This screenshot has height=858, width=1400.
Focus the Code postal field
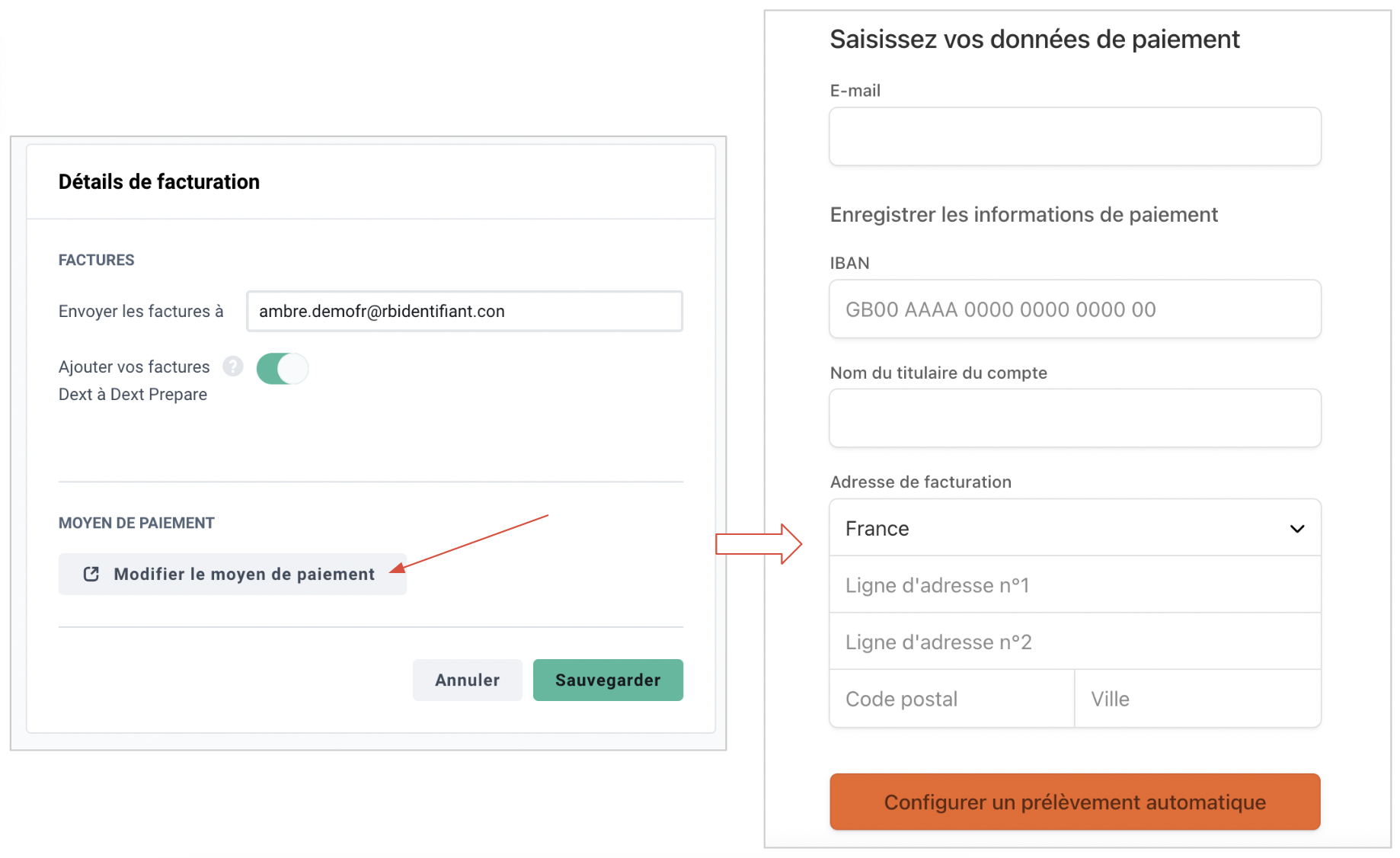click(x=952, y=699)
